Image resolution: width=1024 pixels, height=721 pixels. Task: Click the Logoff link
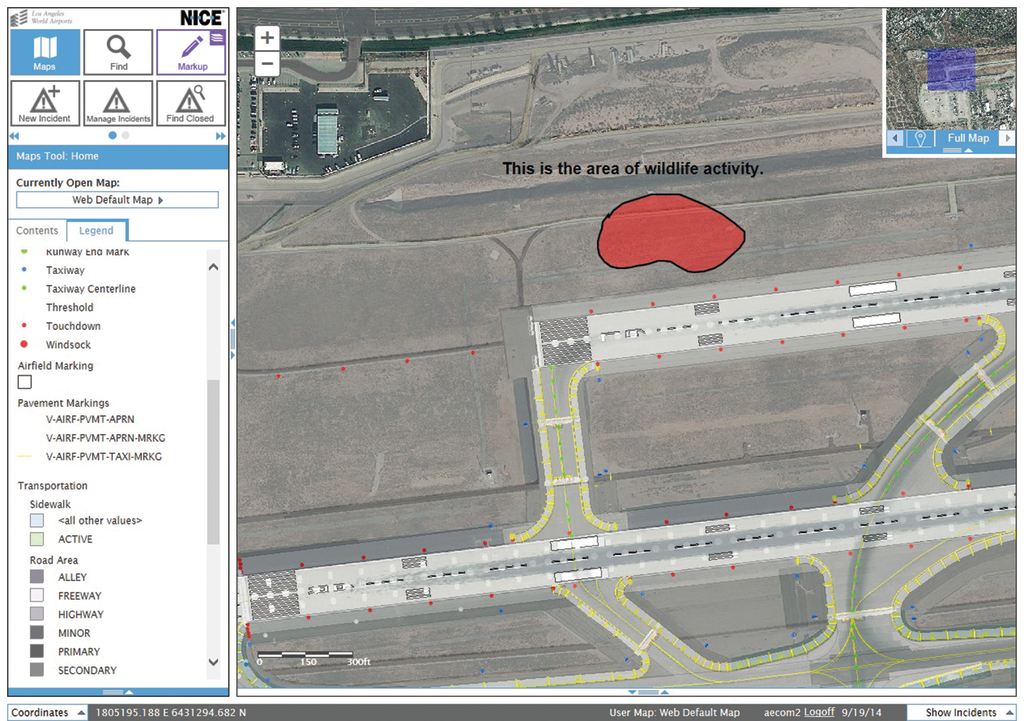click(819, 712)
